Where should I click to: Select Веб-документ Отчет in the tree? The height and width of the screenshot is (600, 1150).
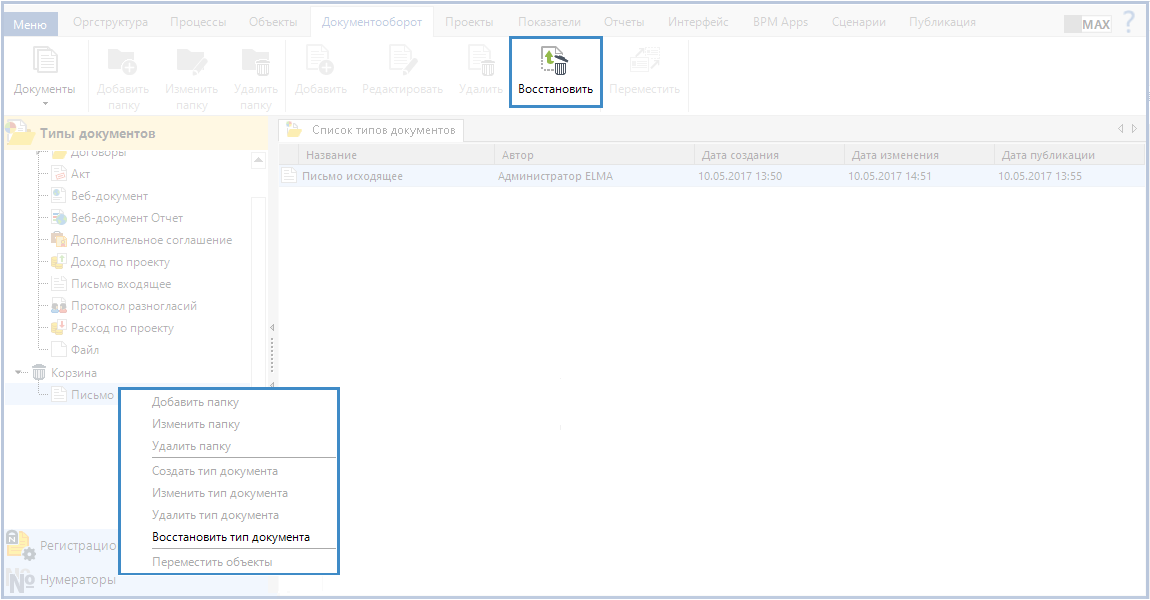tap(126, 218)
